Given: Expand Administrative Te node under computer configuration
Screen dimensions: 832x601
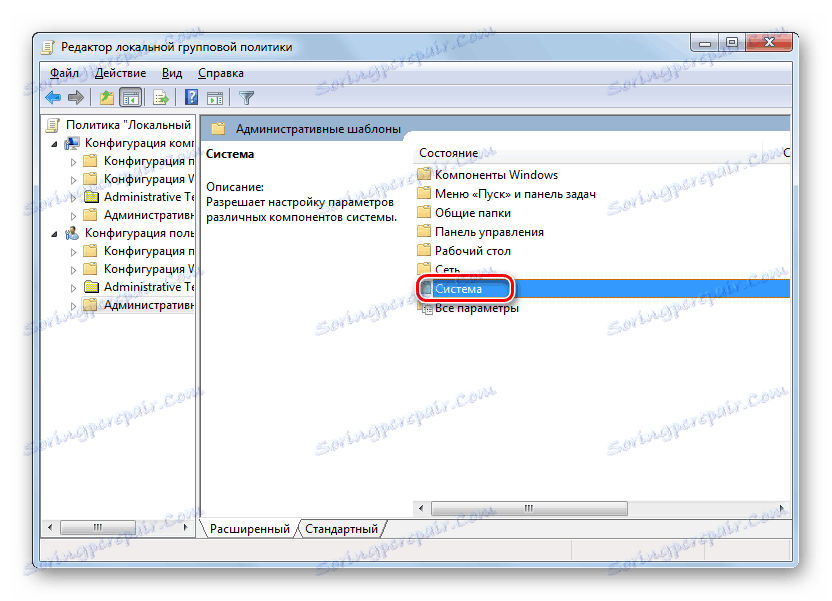Looking at the screenshot, I should click(74, 198).
